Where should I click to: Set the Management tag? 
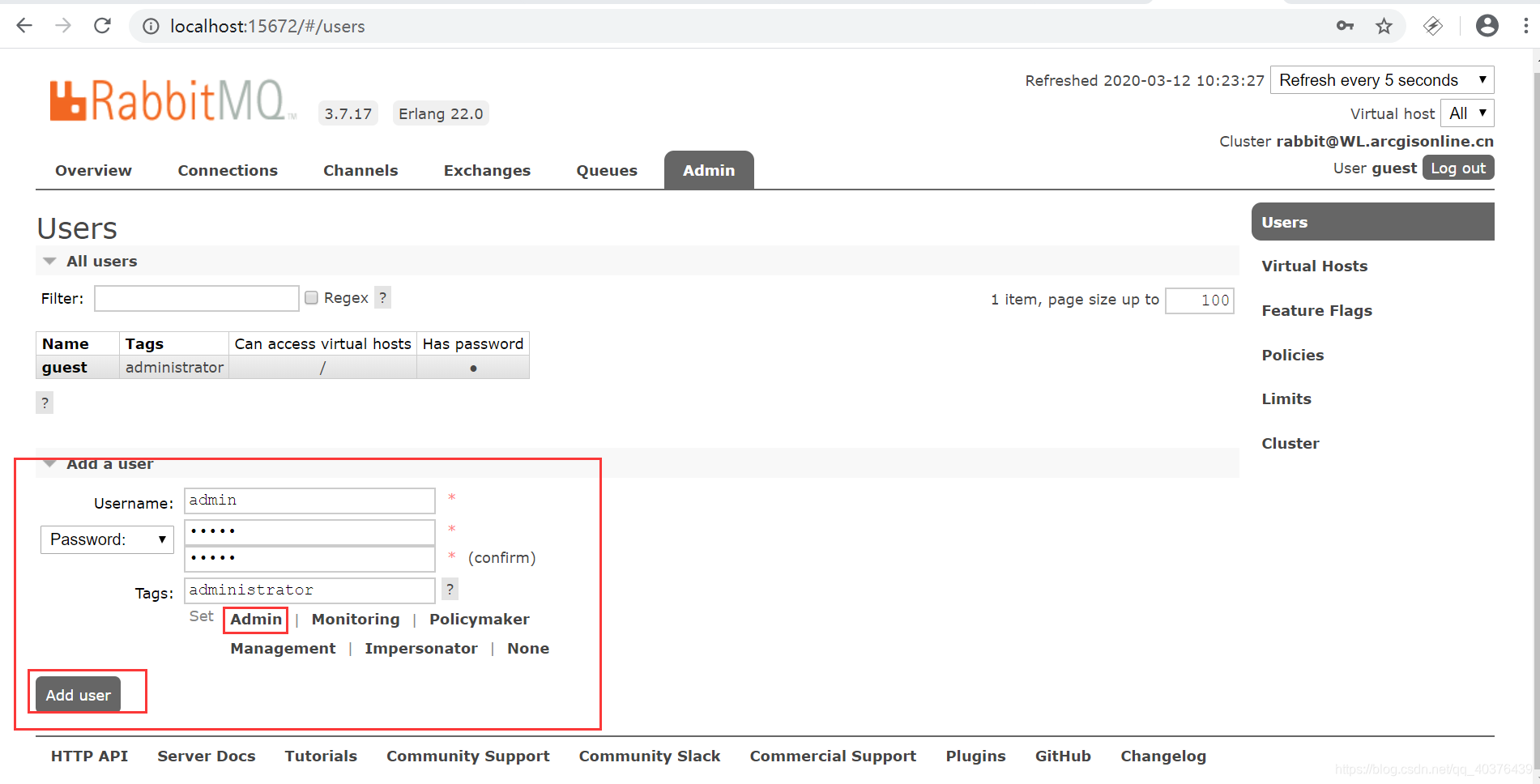click(x=283, y=648)
